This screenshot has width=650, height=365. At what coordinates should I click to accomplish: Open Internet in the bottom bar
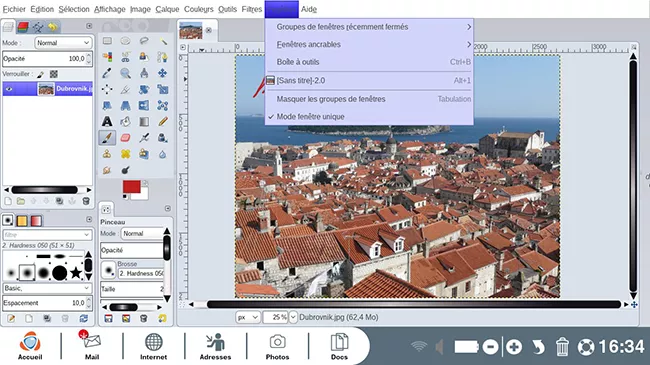click(x=153, y=346)
